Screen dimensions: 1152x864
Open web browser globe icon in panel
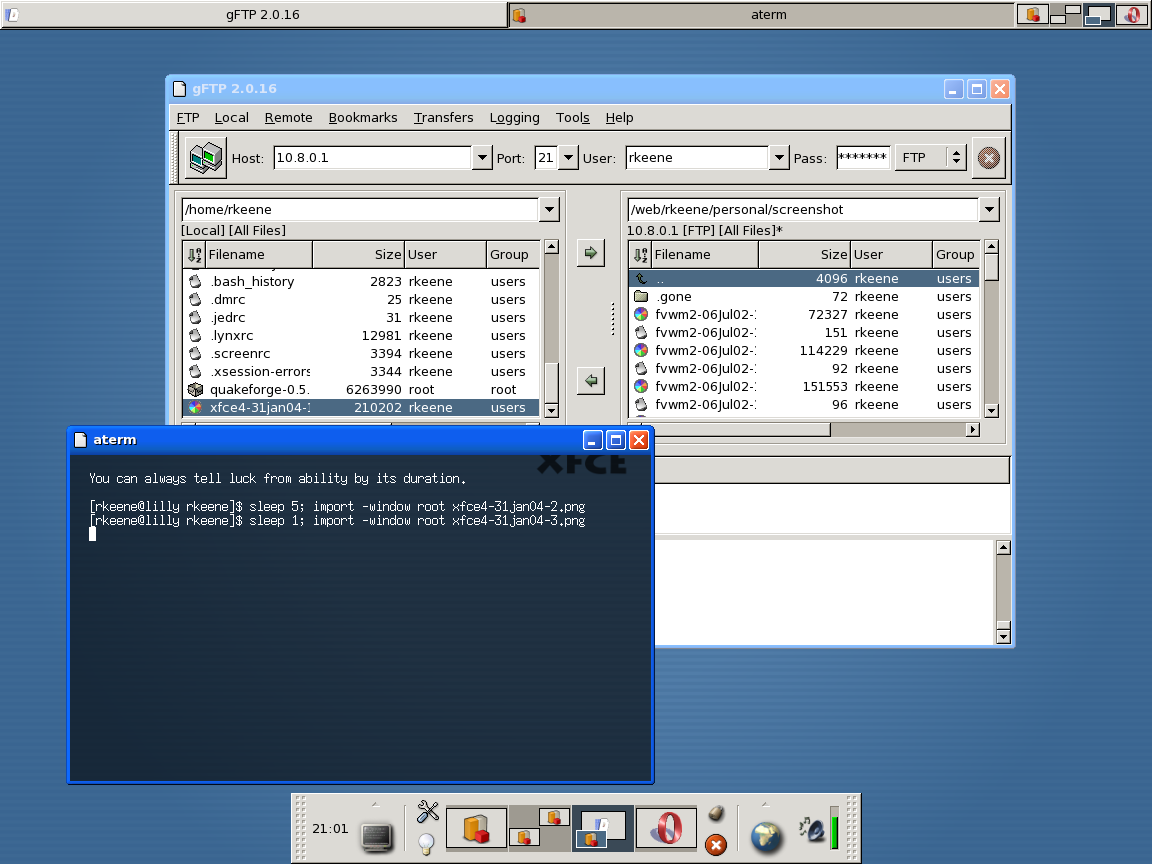coord(766,837)
